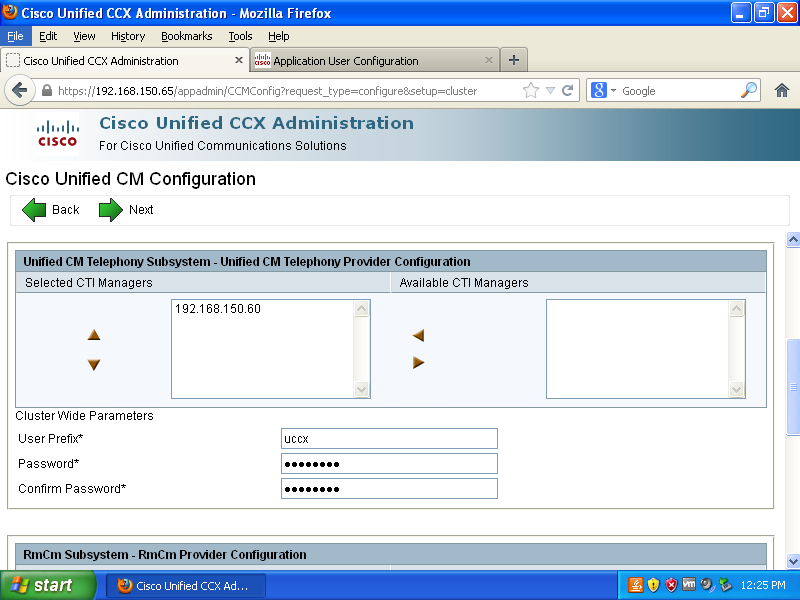Image resolution: width=800 pixels, height=600 pixels.
Task: Move selected CTI manager up arrow
Action: pos(94,335)
